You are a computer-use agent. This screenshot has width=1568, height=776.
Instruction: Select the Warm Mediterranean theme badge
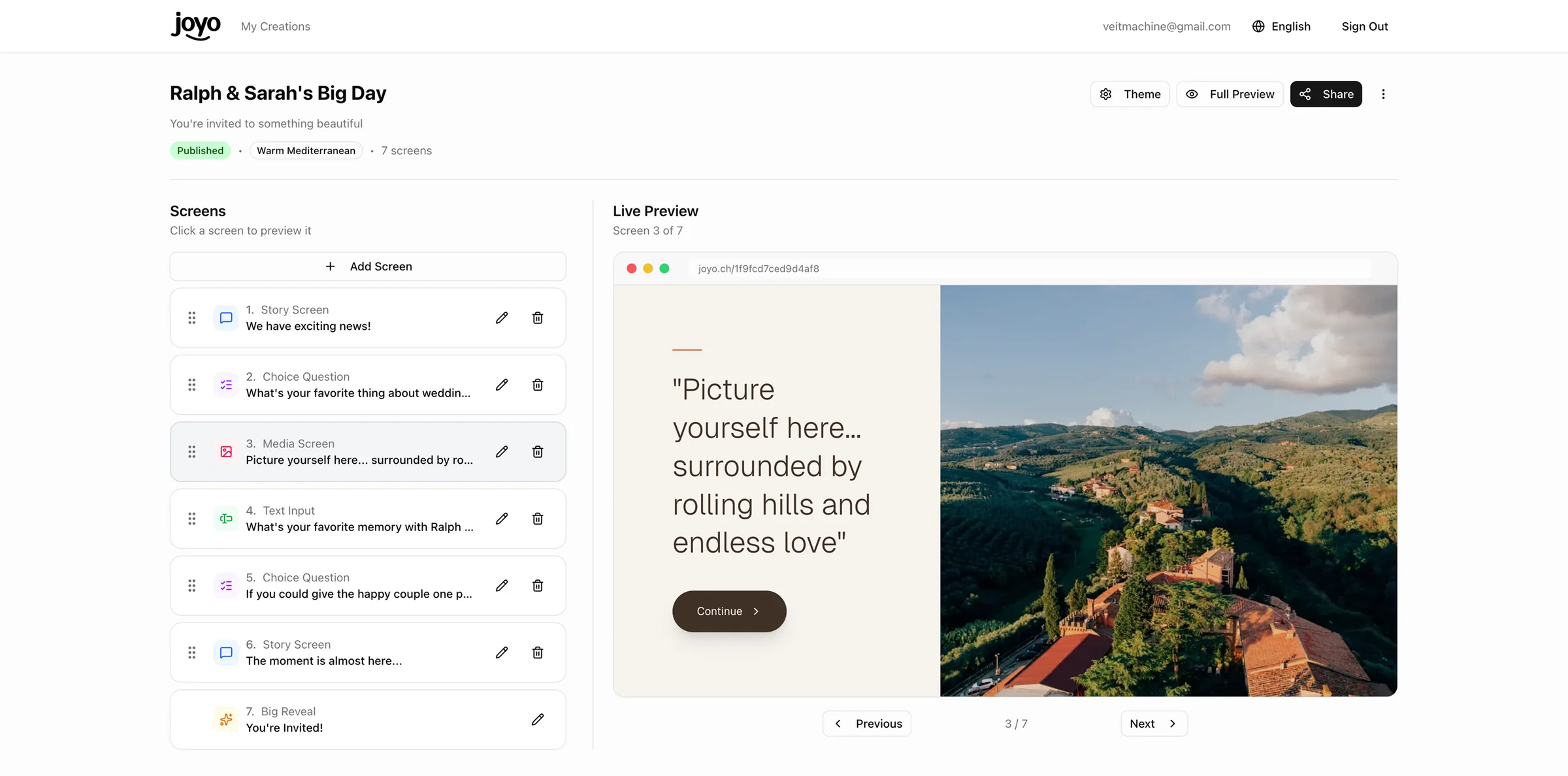[306, 151]
